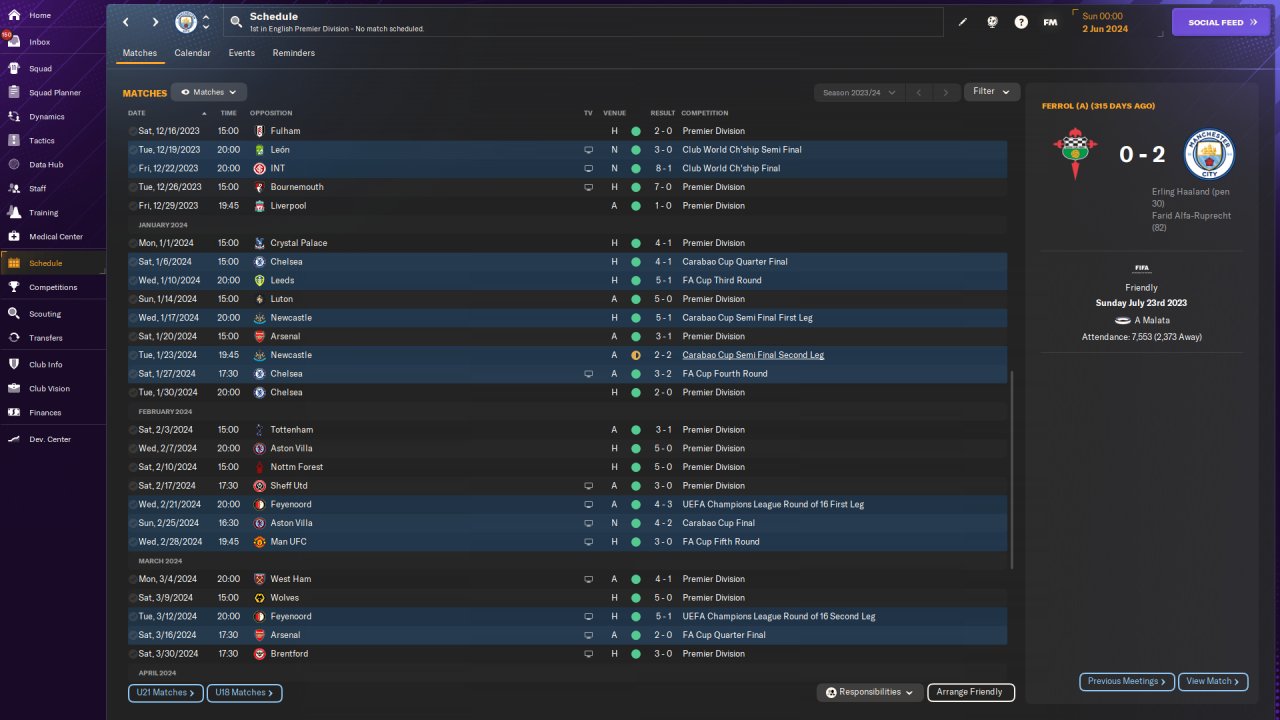Click the back navigation arrow
The height and width of the screenshot is (720, 1280).
click(x=126, y=22)
